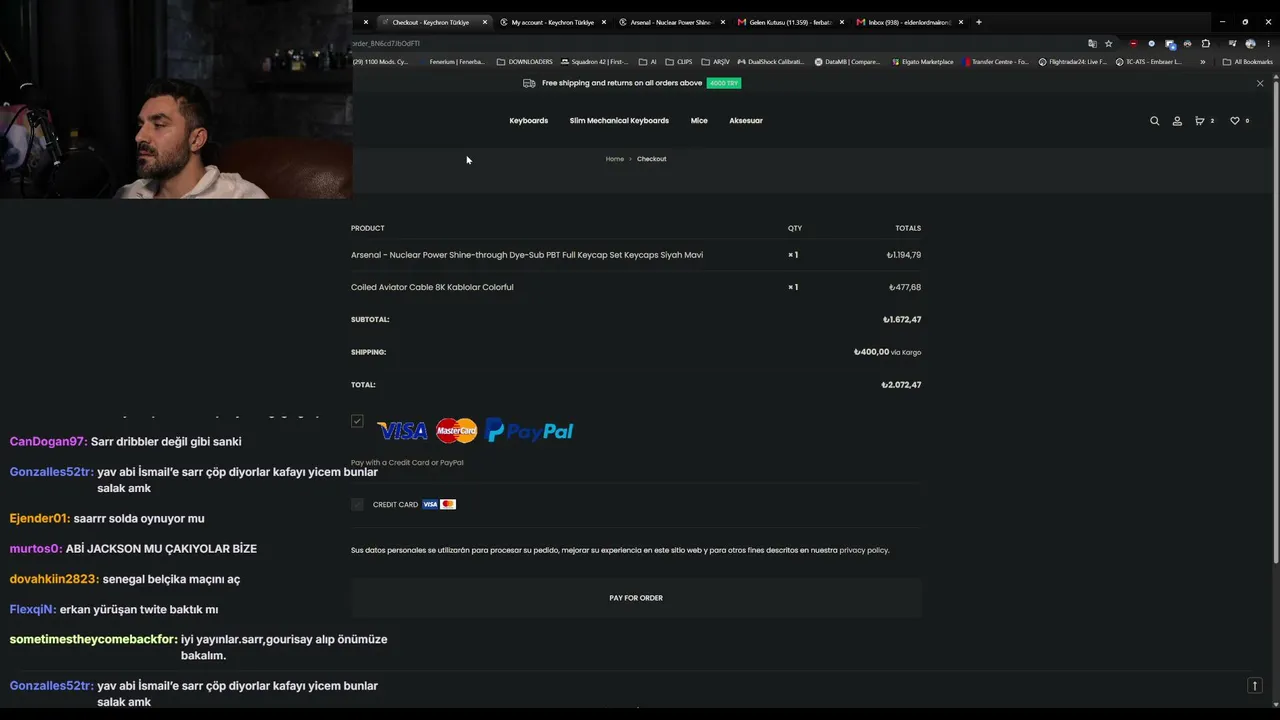The image size is (1280, 720).
Task: Open the ARŞİV bookmark folder
Action: click(x=716, y=62)
